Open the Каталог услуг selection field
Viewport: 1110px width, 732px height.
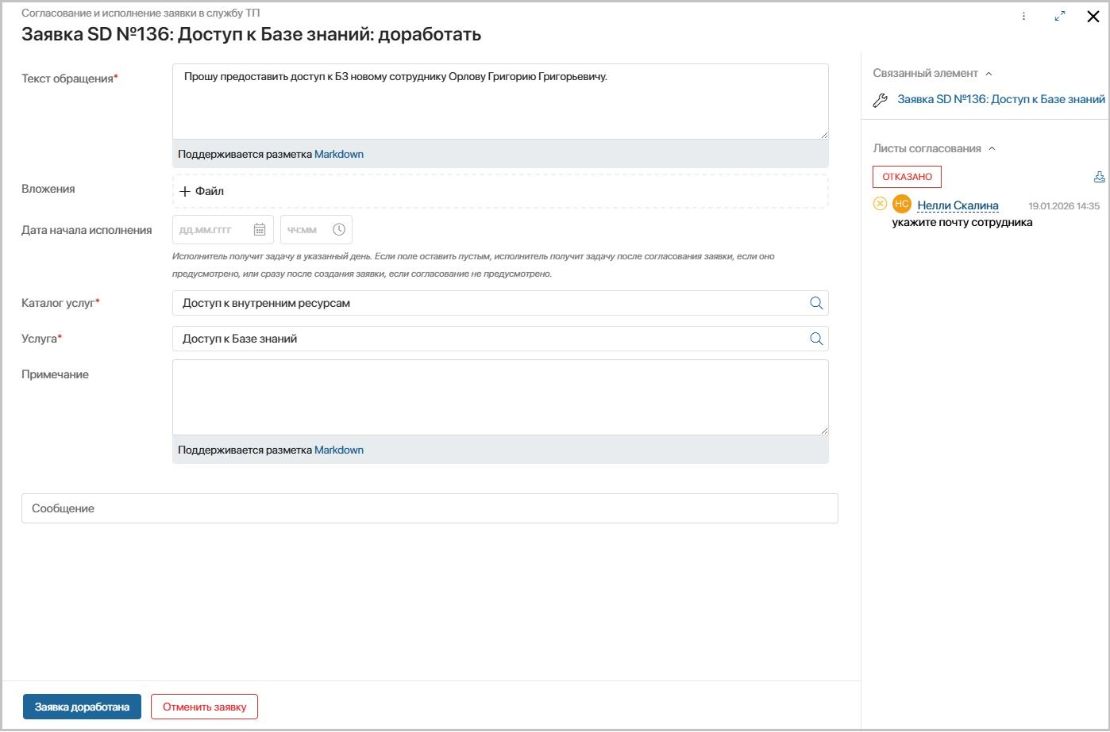[500, 303]
